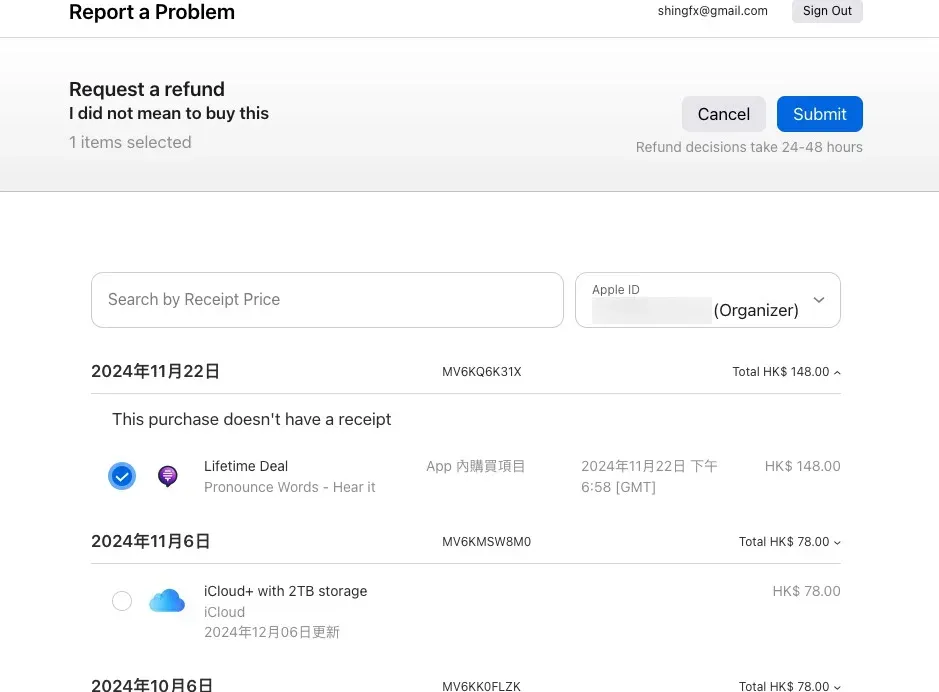
Task: Cancel the refund request
Action: tap(723, 114)
